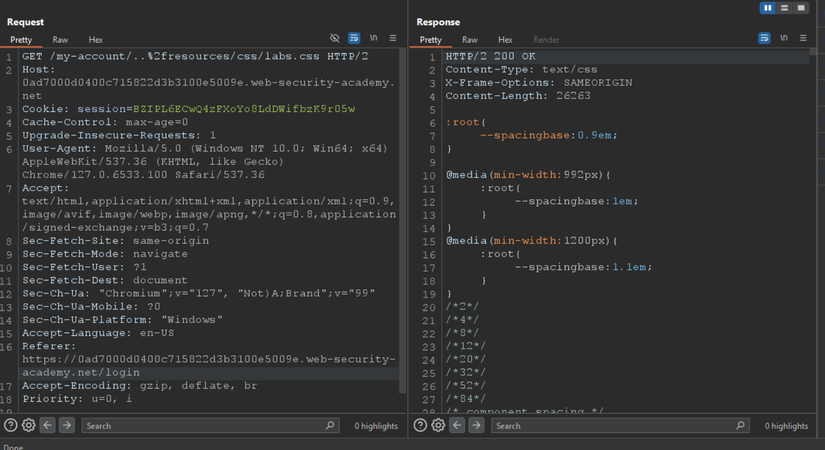Switch Request view to Pretty tab
825x450 pixels.
point(21,40)
